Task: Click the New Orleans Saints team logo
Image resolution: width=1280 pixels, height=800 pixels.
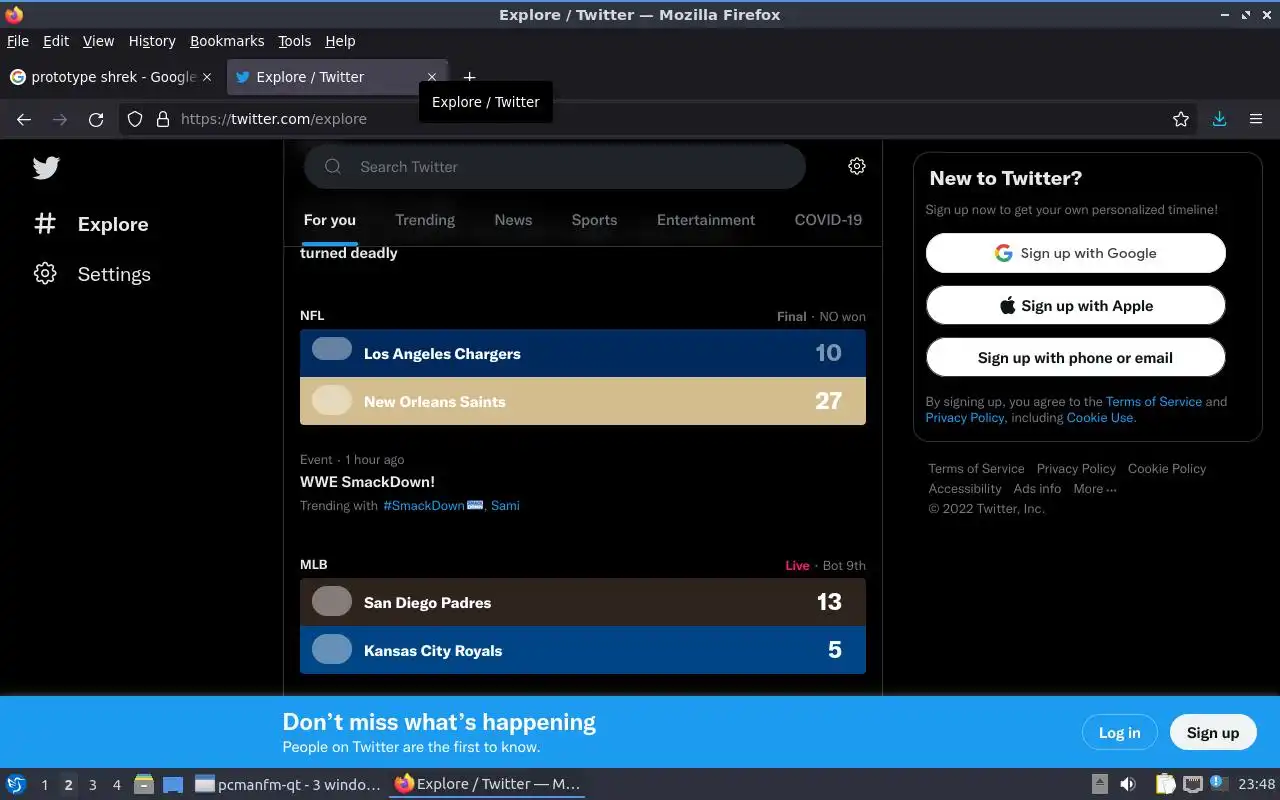Action: [332, 401]
